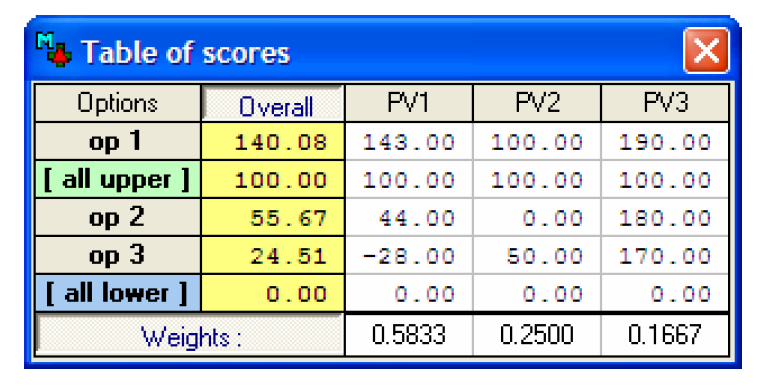Click PV1 score 143.00 for op 1

pos(409,142)
